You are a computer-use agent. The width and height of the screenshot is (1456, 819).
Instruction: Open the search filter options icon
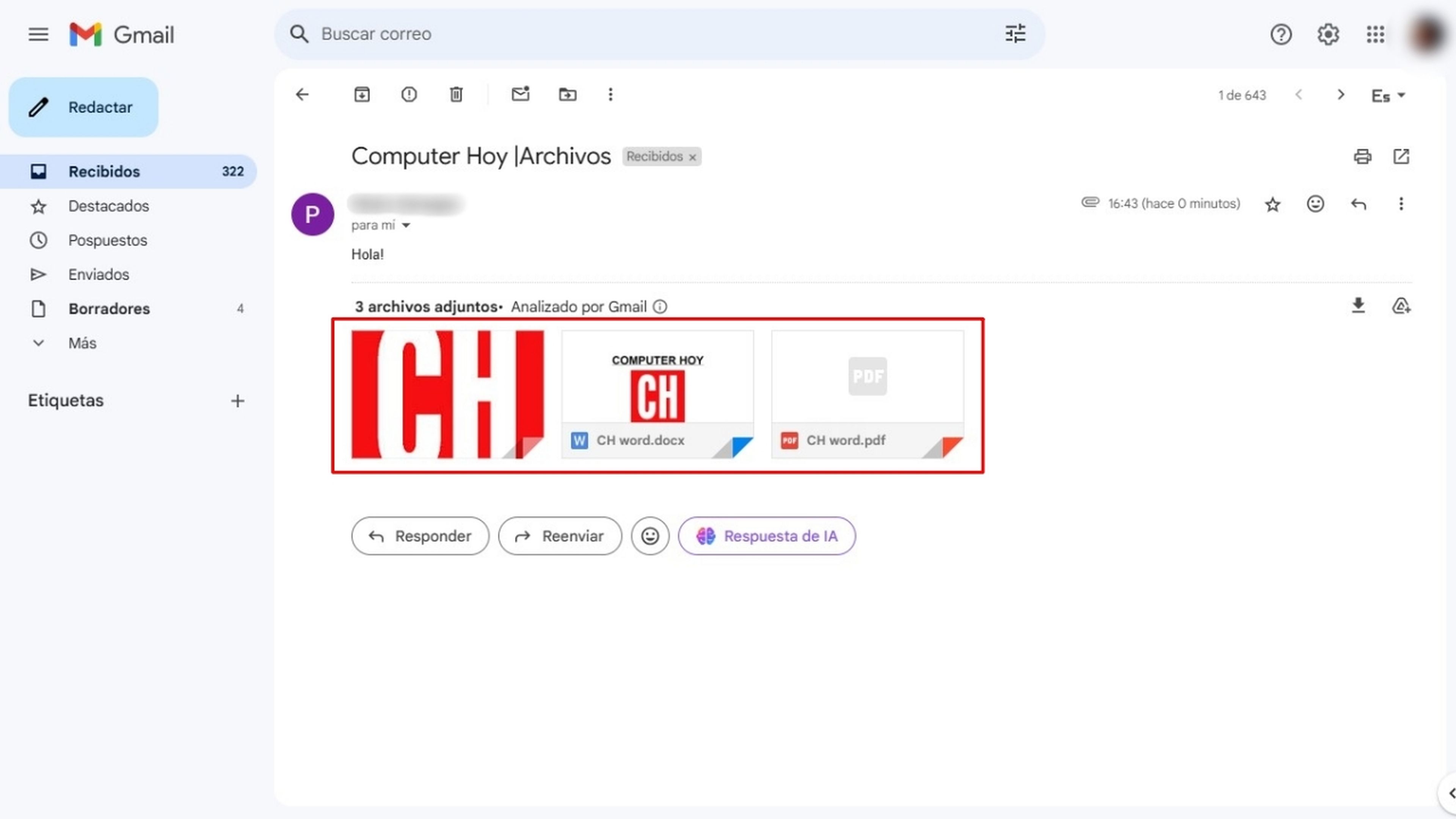coord(1015,34)
